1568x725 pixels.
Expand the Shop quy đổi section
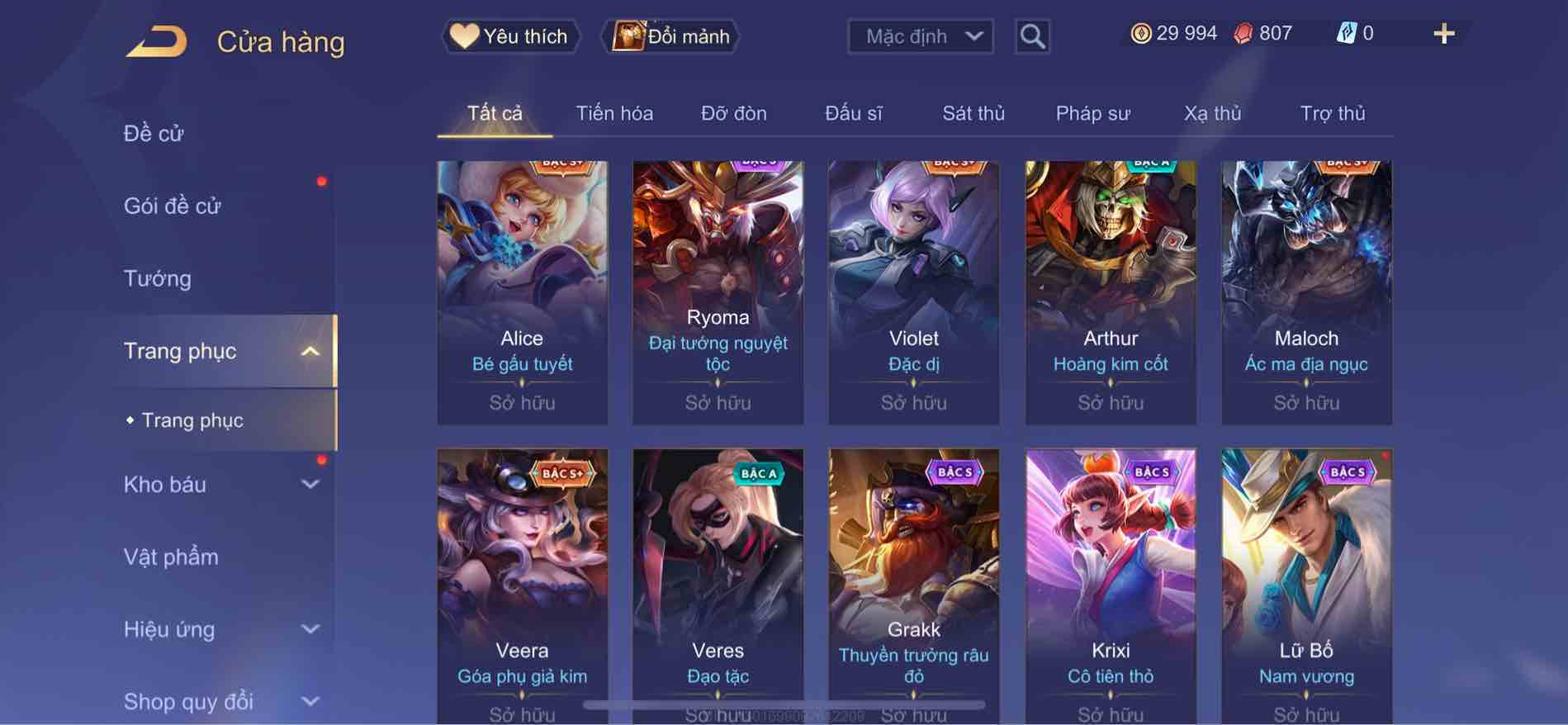click(310, 701)
